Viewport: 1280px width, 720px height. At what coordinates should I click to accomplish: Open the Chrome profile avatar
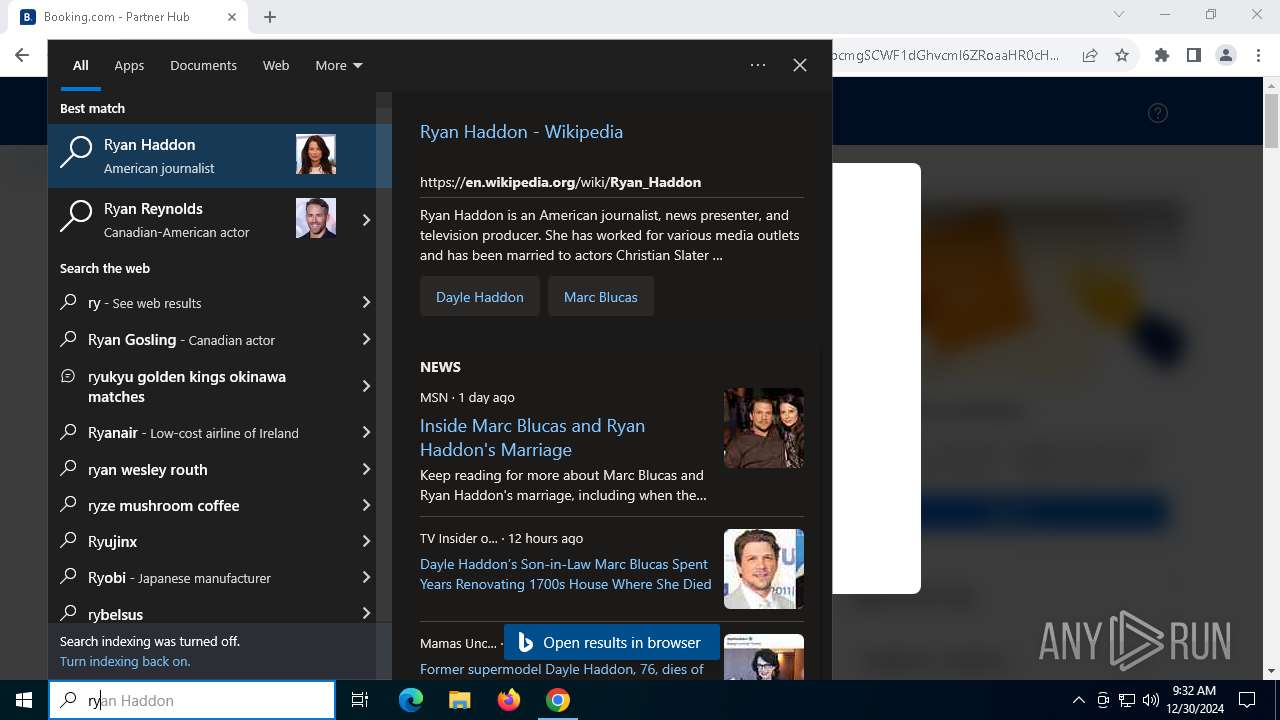(1226, 55)
